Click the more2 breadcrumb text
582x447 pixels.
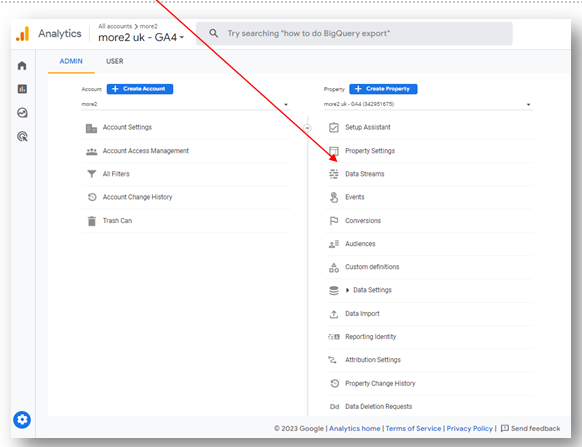(148, 26)
